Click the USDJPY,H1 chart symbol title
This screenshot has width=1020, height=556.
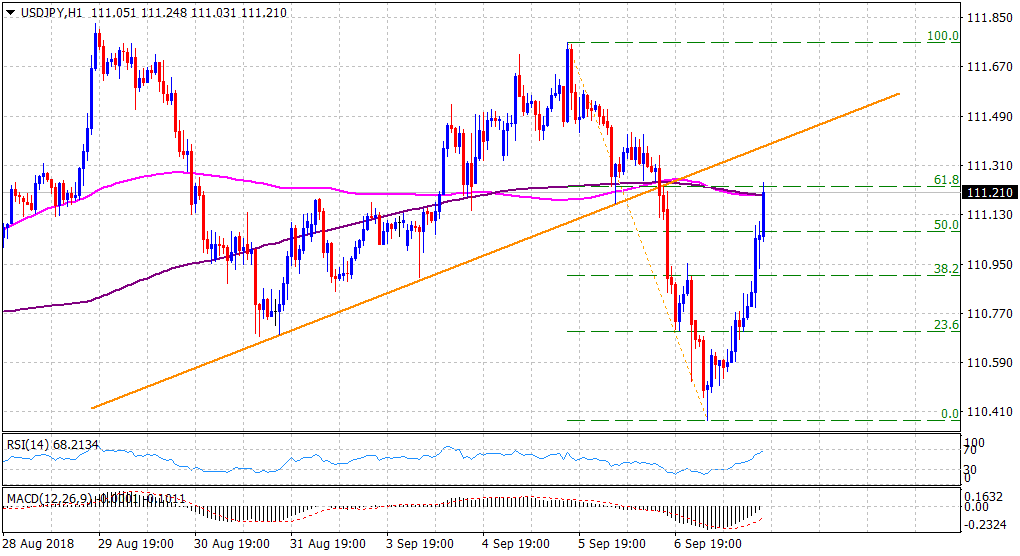coord(50,13)
